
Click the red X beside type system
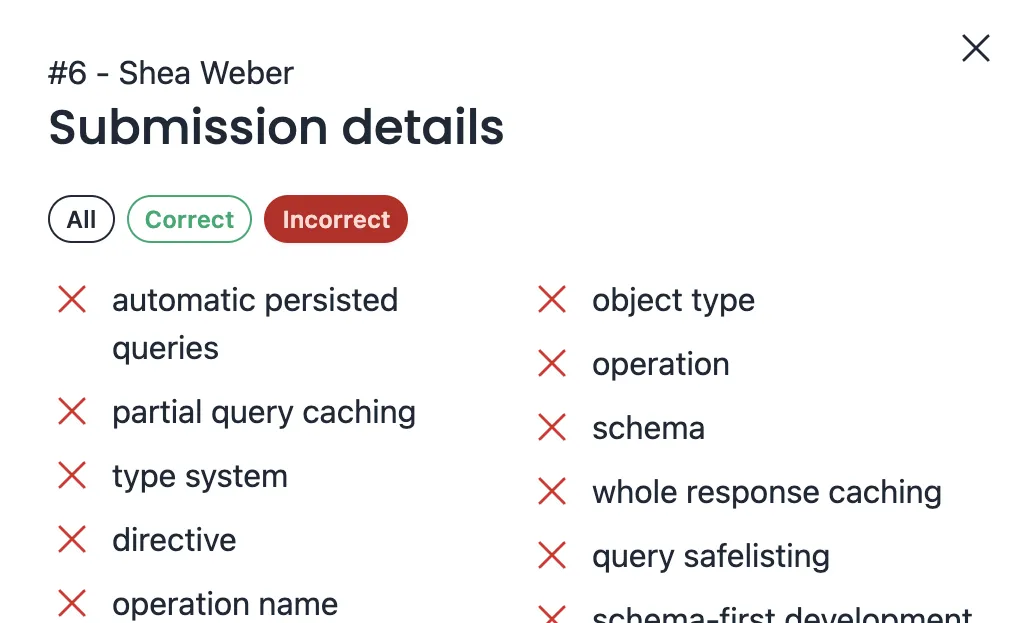click(x=72, y=476)
